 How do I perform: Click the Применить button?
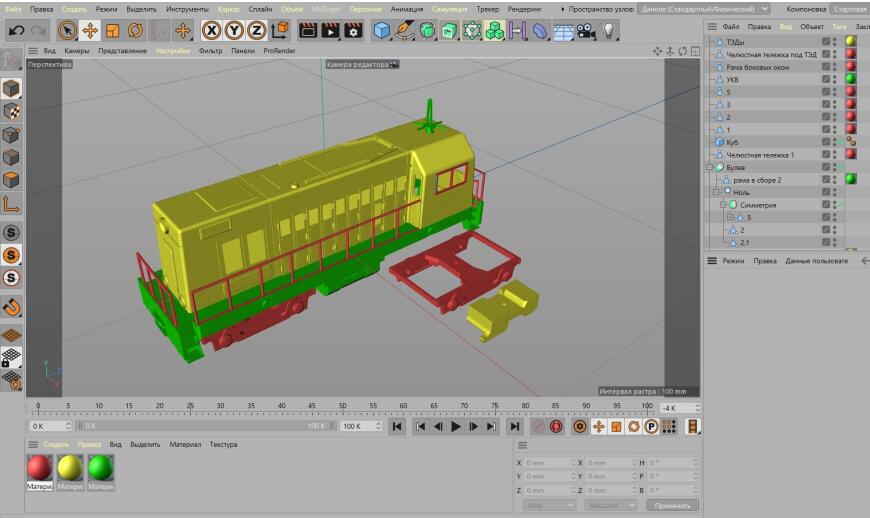[x=671, y=505]
